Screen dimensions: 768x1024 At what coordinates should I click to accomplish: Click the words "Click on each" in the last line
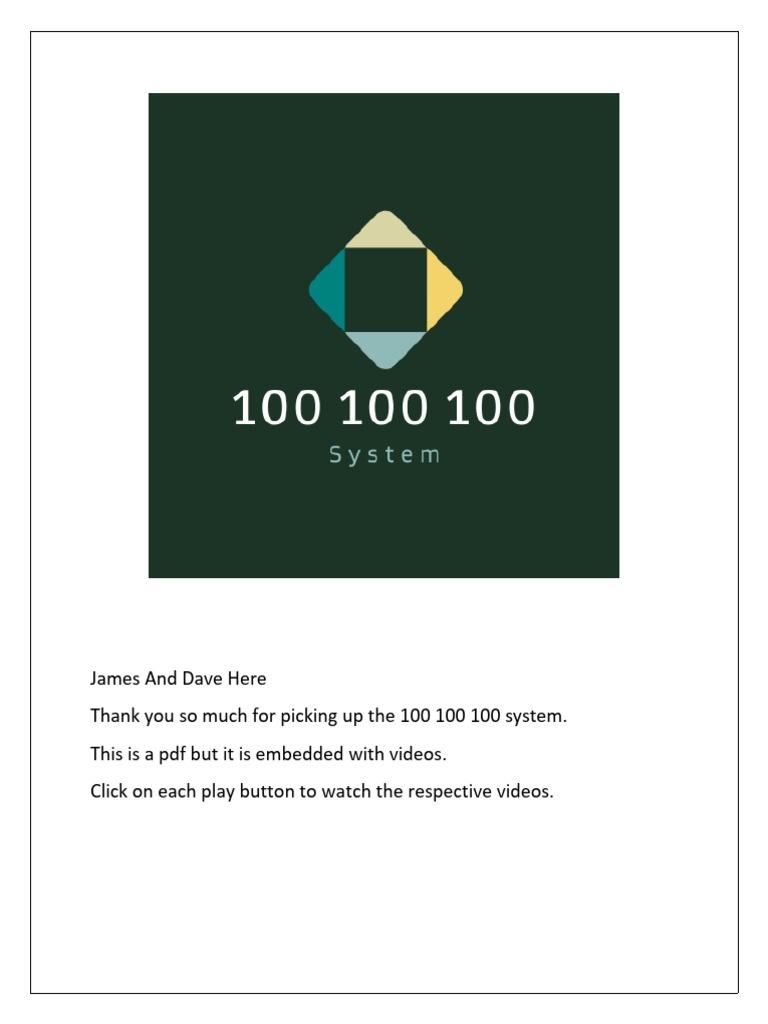[135, 792]
